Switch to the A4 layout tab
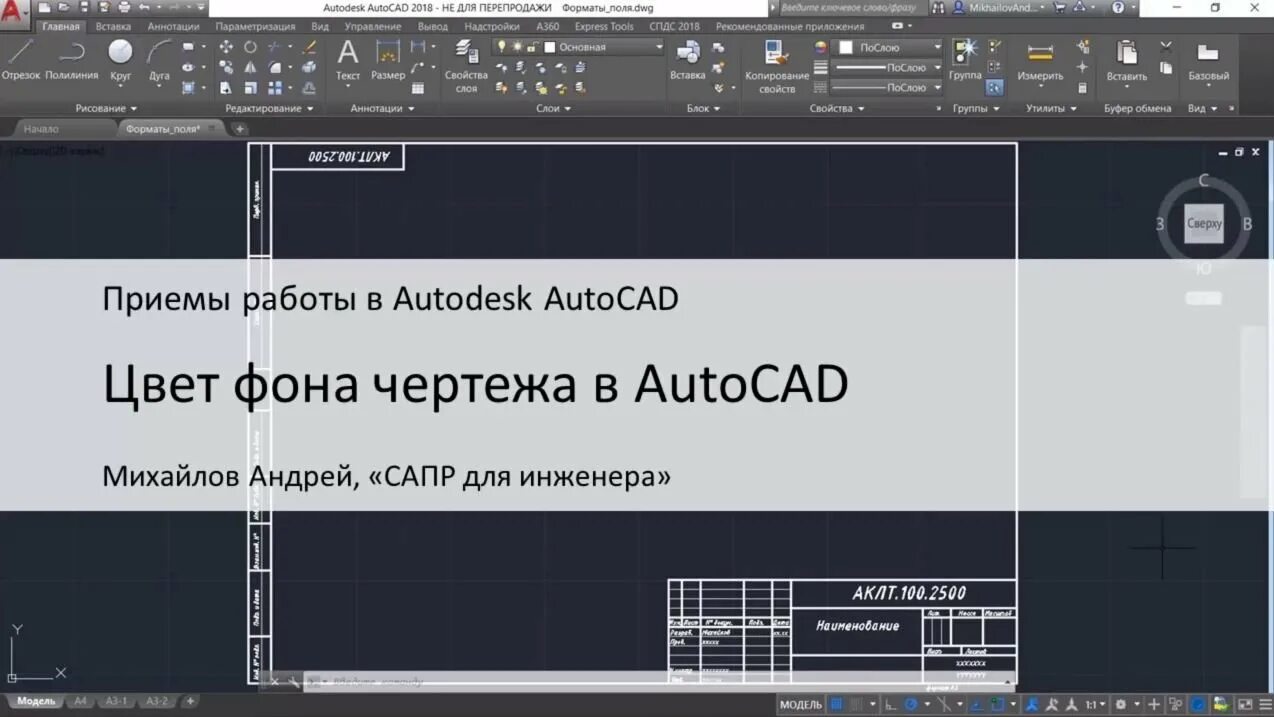 point(81,701)
